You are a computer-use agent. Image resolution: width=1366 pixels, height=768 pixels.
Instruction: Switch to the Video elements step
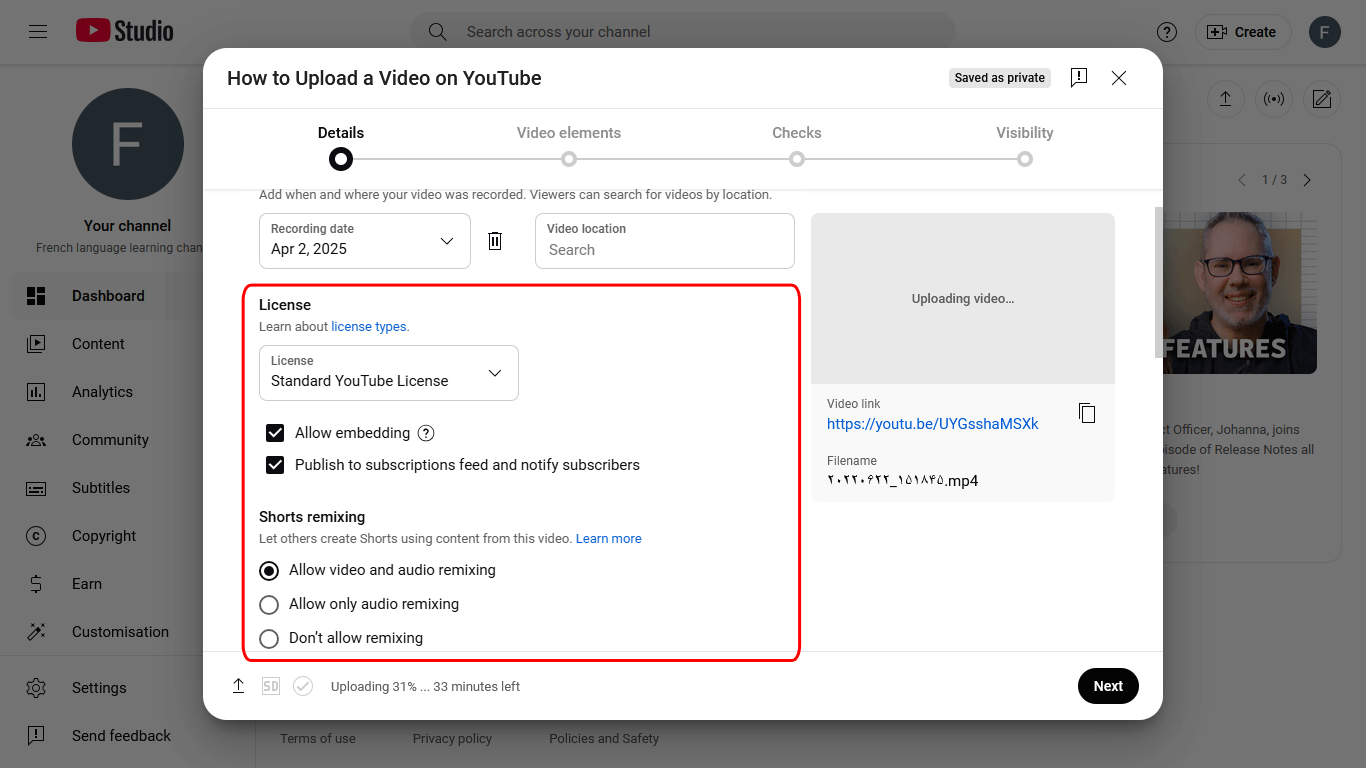click(569, 146)
